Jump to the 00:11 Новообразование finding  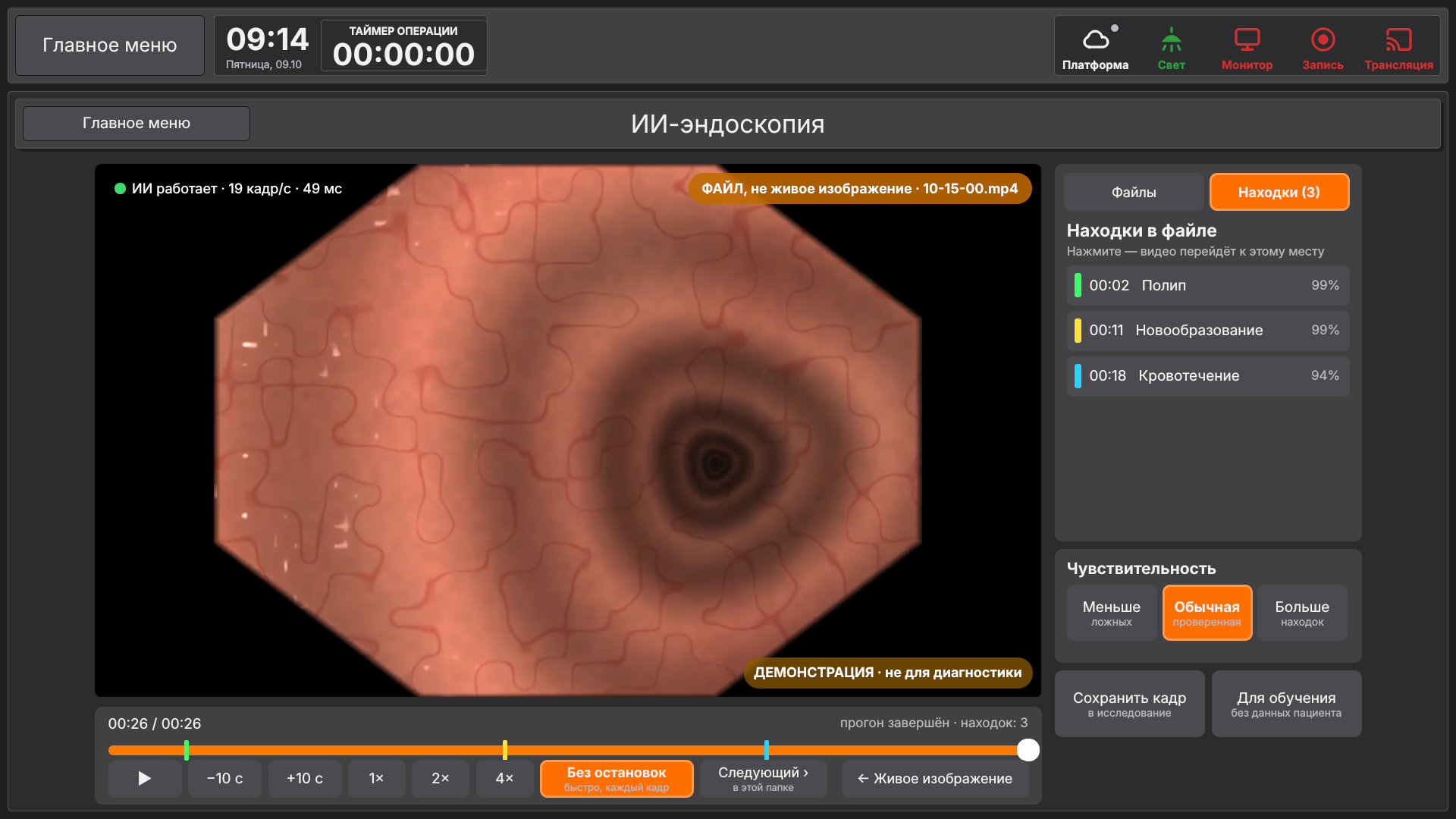click(x=1208, y=330)
